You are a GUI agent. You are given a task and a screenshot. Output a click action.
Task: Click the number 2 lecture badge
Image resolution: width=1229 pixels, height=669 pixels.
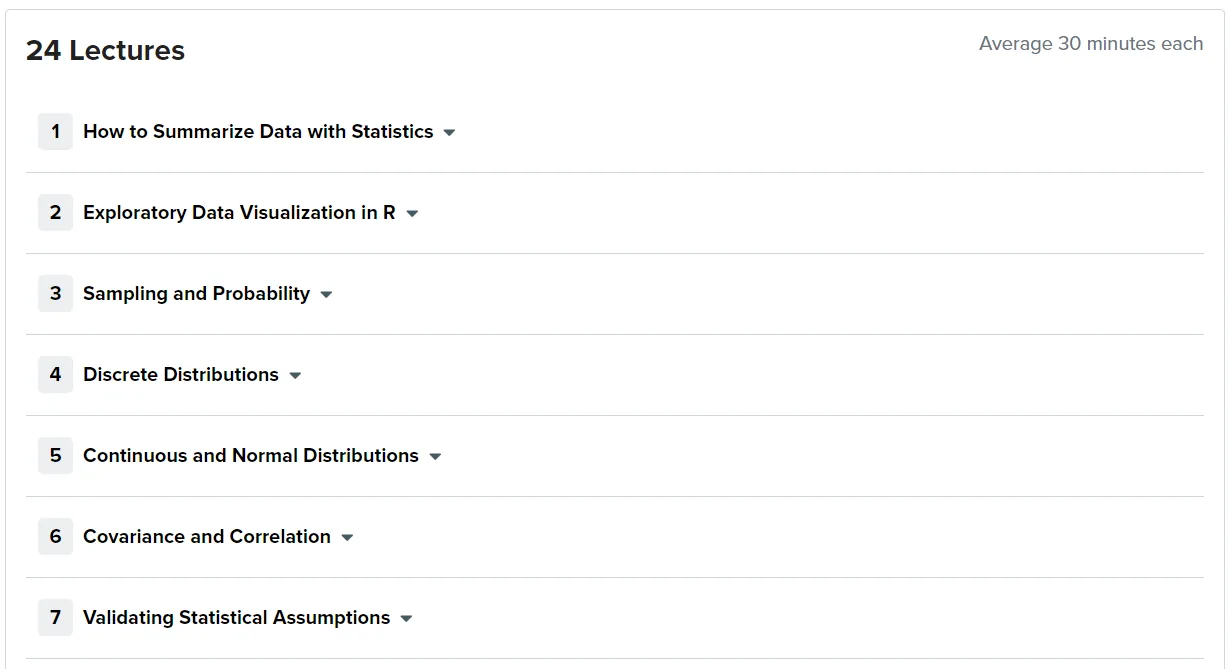55,212
